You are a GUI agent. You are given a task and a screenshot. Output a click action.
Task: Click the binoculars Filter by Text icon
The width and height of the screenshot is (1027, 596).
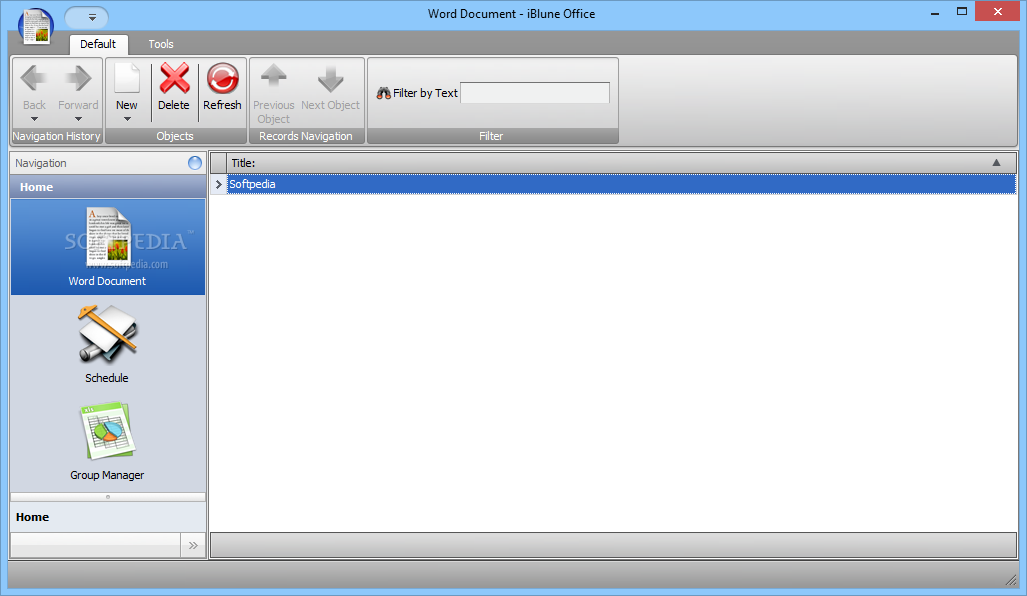(384, 93)
